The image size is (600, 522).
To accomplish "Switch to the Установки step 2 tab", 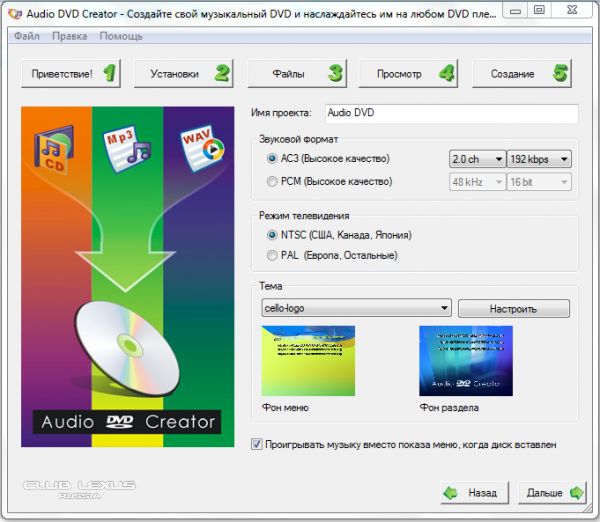I will (184, 73).
